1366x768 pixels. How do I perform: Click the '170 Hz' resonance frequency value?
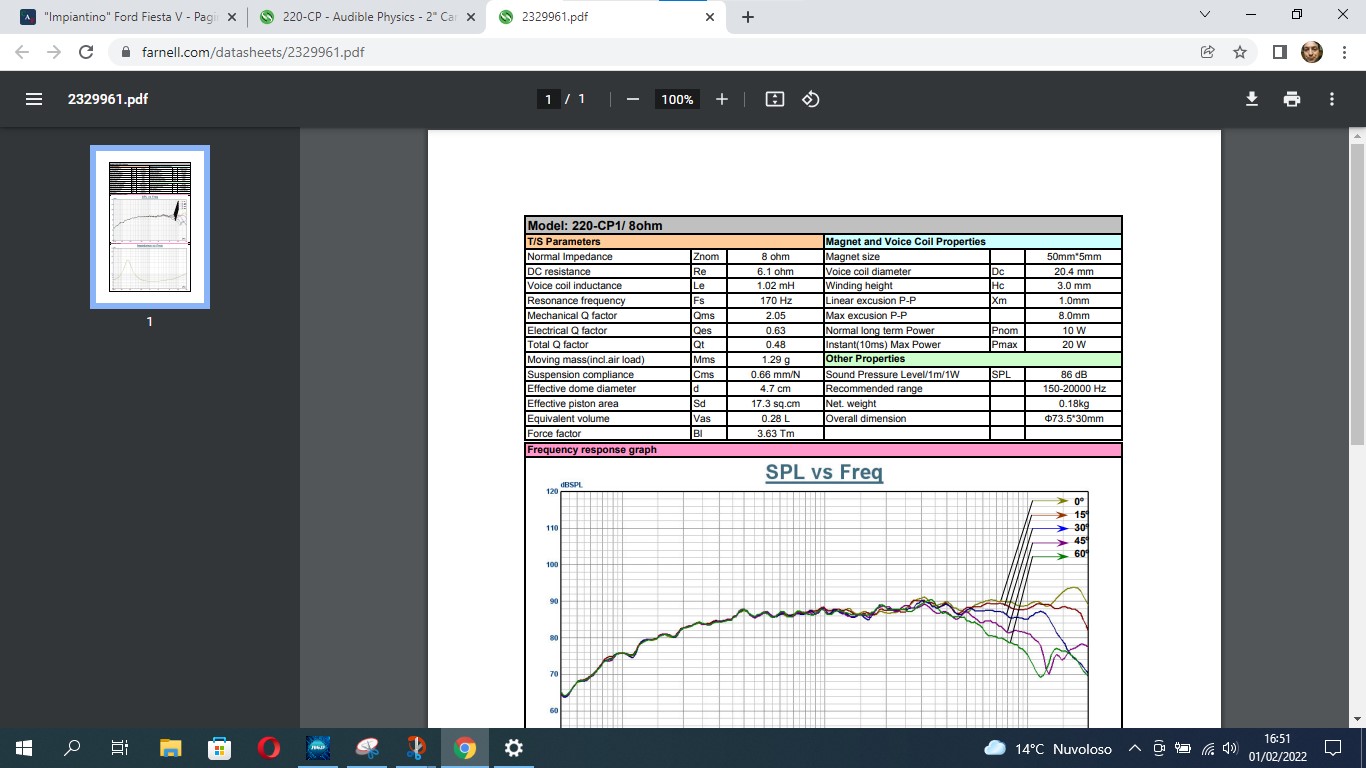[775, 300]
